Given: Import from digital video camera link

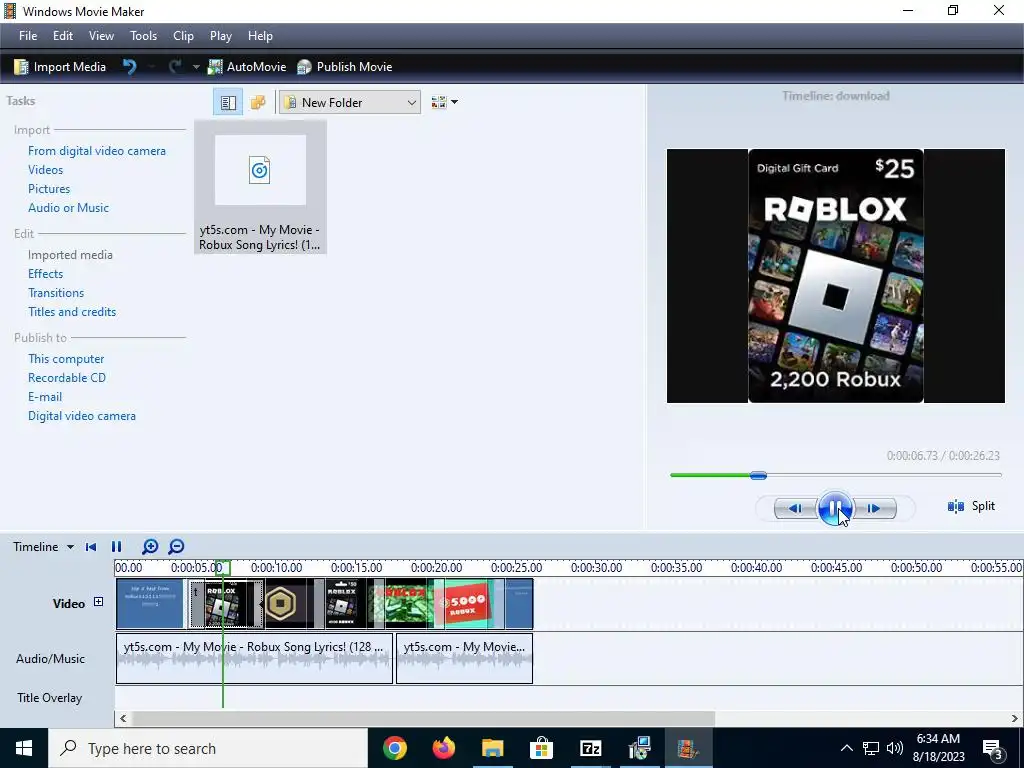Looking at the screenshot, I should 97,151.
